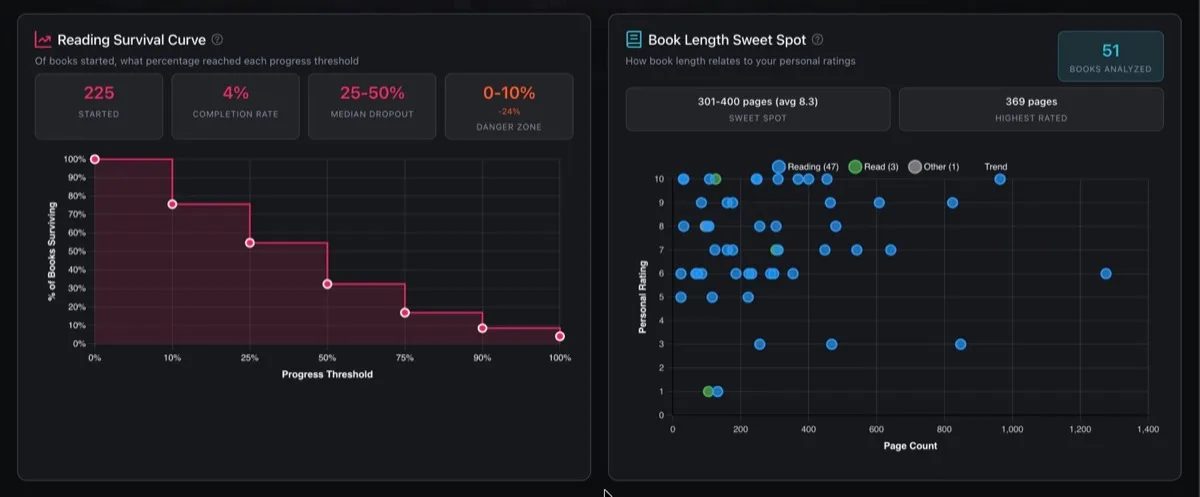Click survival curve point at 50% threshold
This screenshot has width=1200, height=497.
pos(327,284)
